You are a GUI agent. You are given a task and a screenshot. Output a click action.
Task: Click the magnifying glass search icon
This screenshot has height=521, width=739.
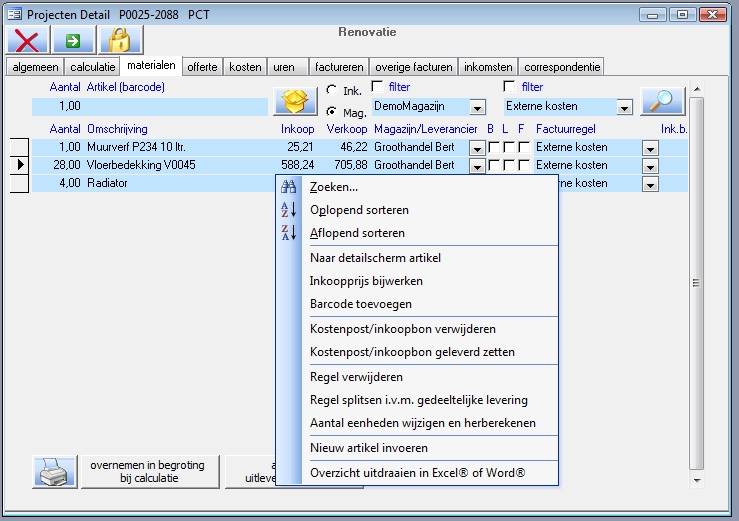[662, 102]
